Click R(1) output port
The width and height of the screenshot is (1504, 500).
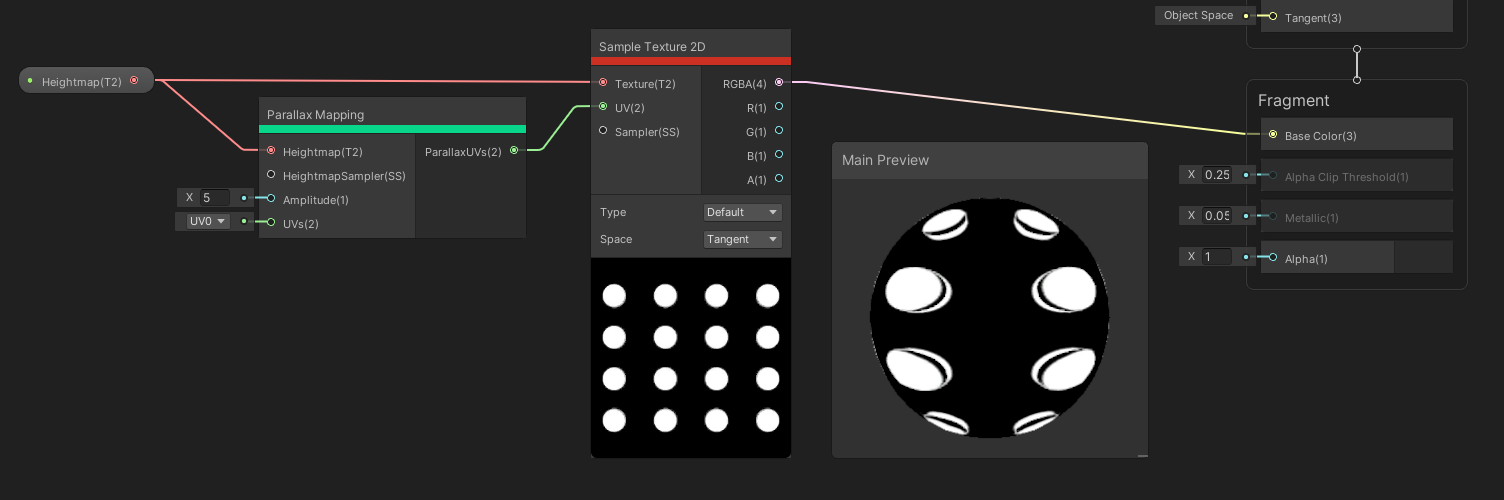tap(779, 106)
